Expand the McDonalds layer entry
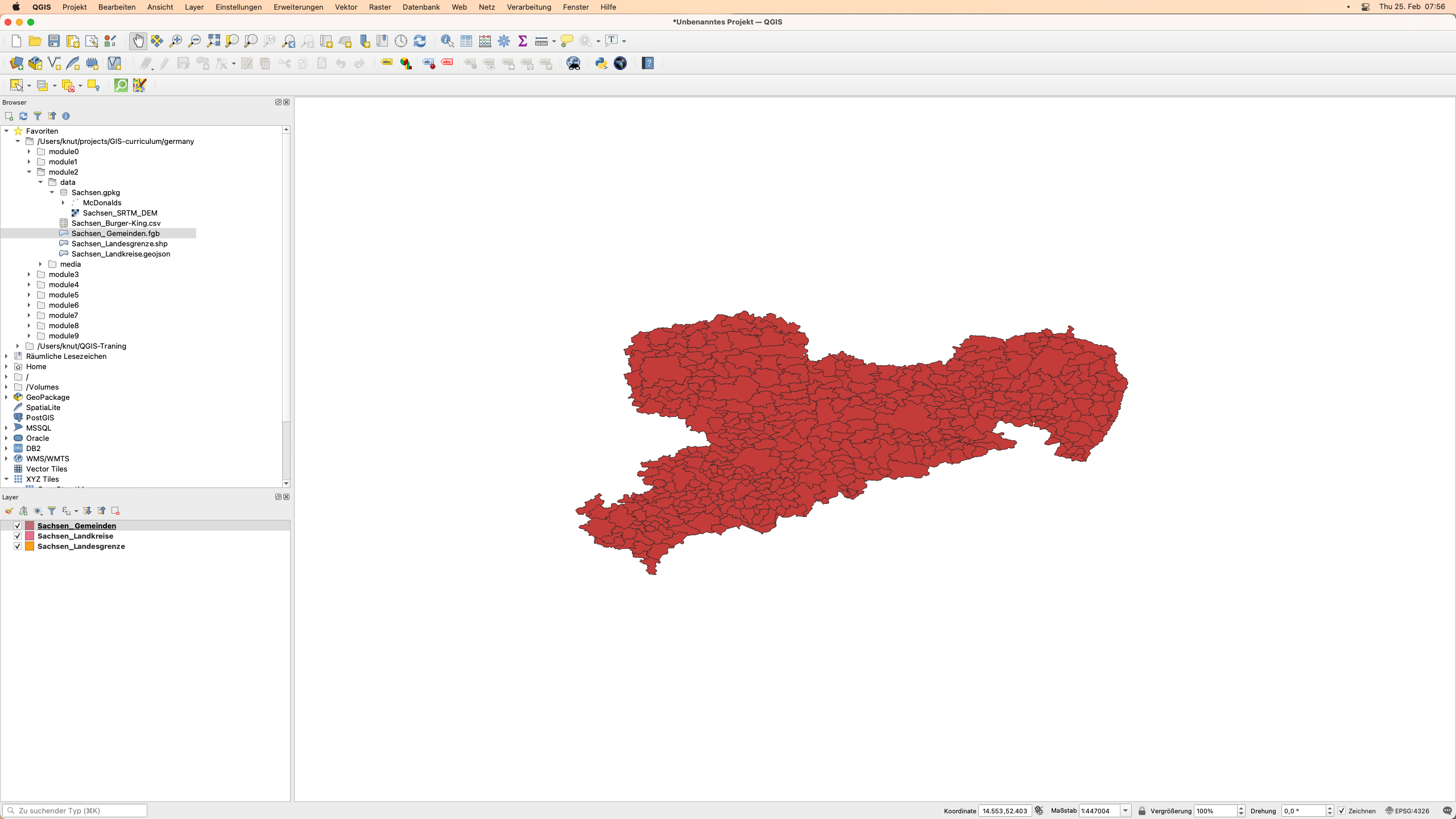The width and height of the screenshot is (1456, 819). point(63,202)
